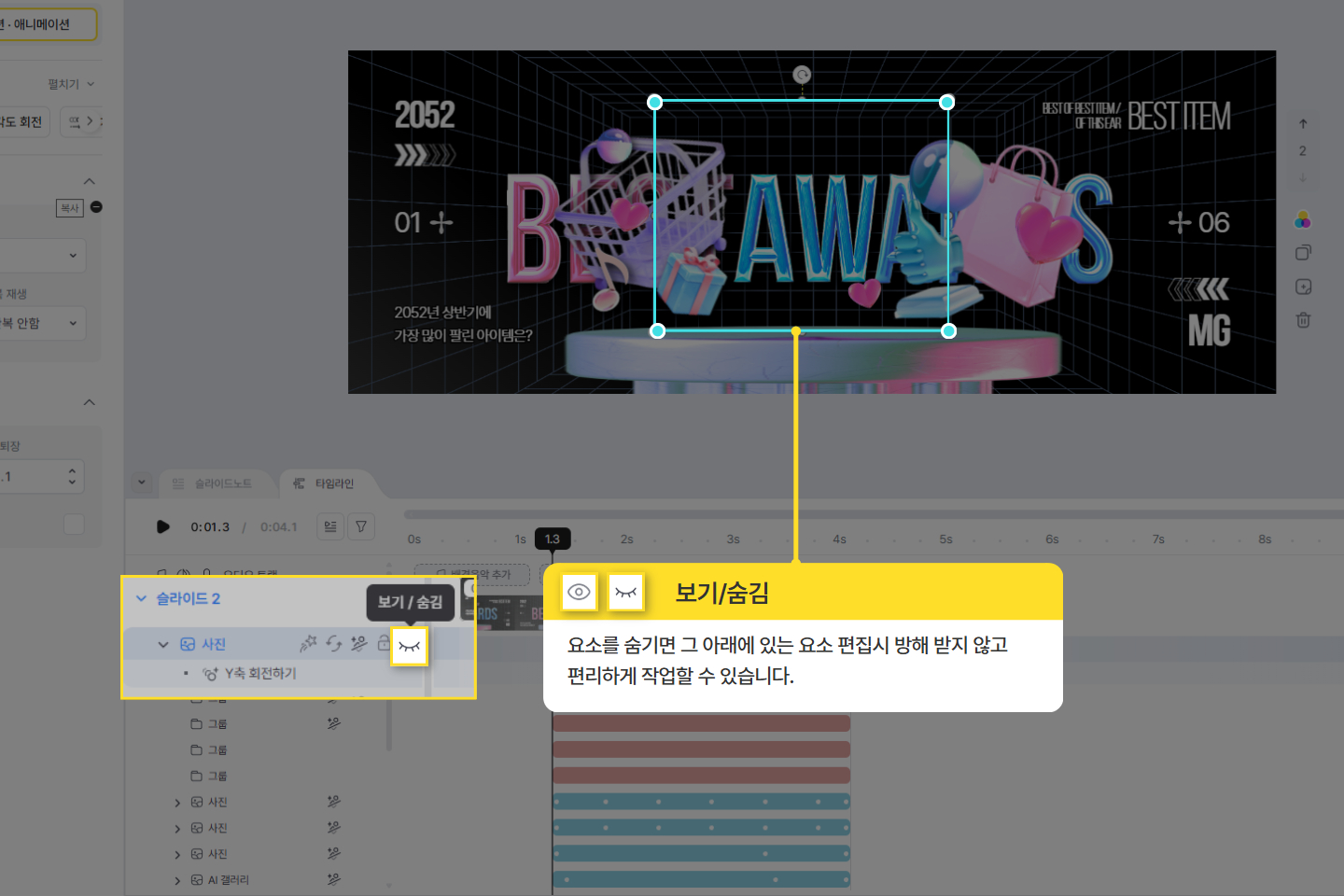The image size is (1344, 896).
Task: Move slide up with arrow icon
Action: point(1303,124)
